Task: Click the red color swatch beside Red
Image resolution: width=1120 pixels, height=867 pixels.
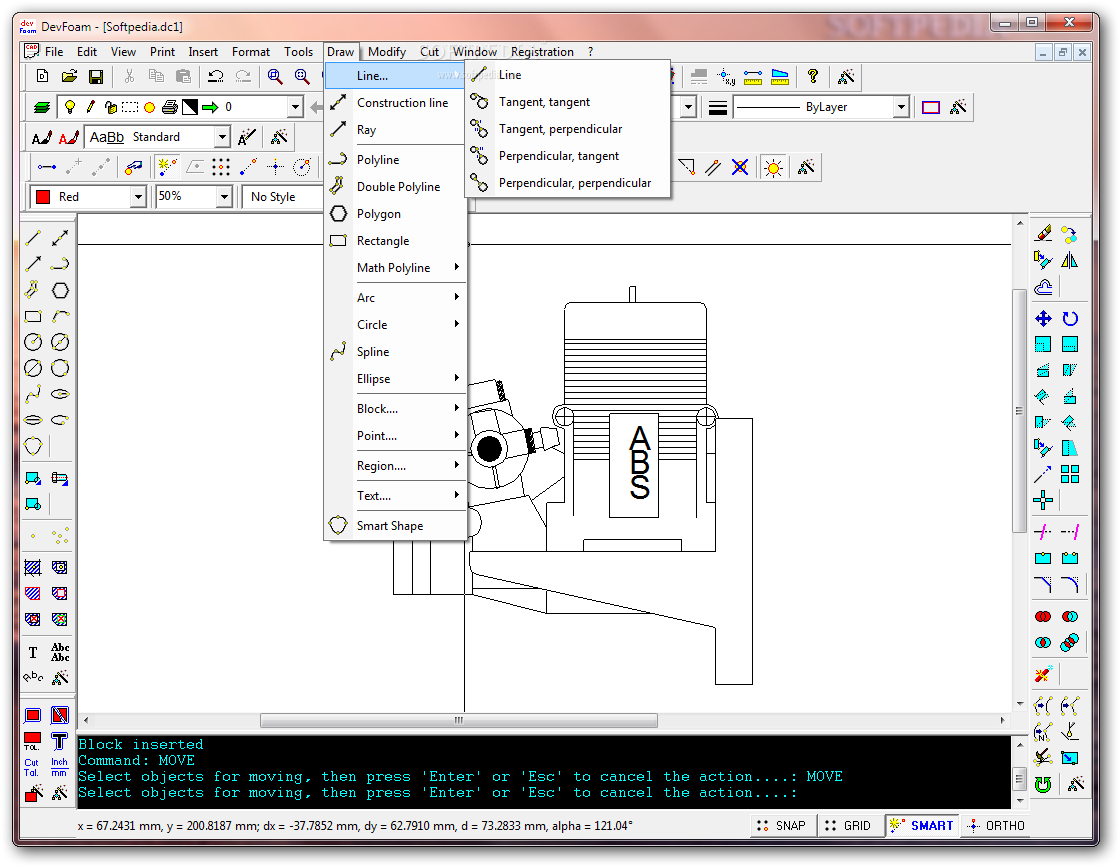Action: pyautogui.click(x=43, y=197)
